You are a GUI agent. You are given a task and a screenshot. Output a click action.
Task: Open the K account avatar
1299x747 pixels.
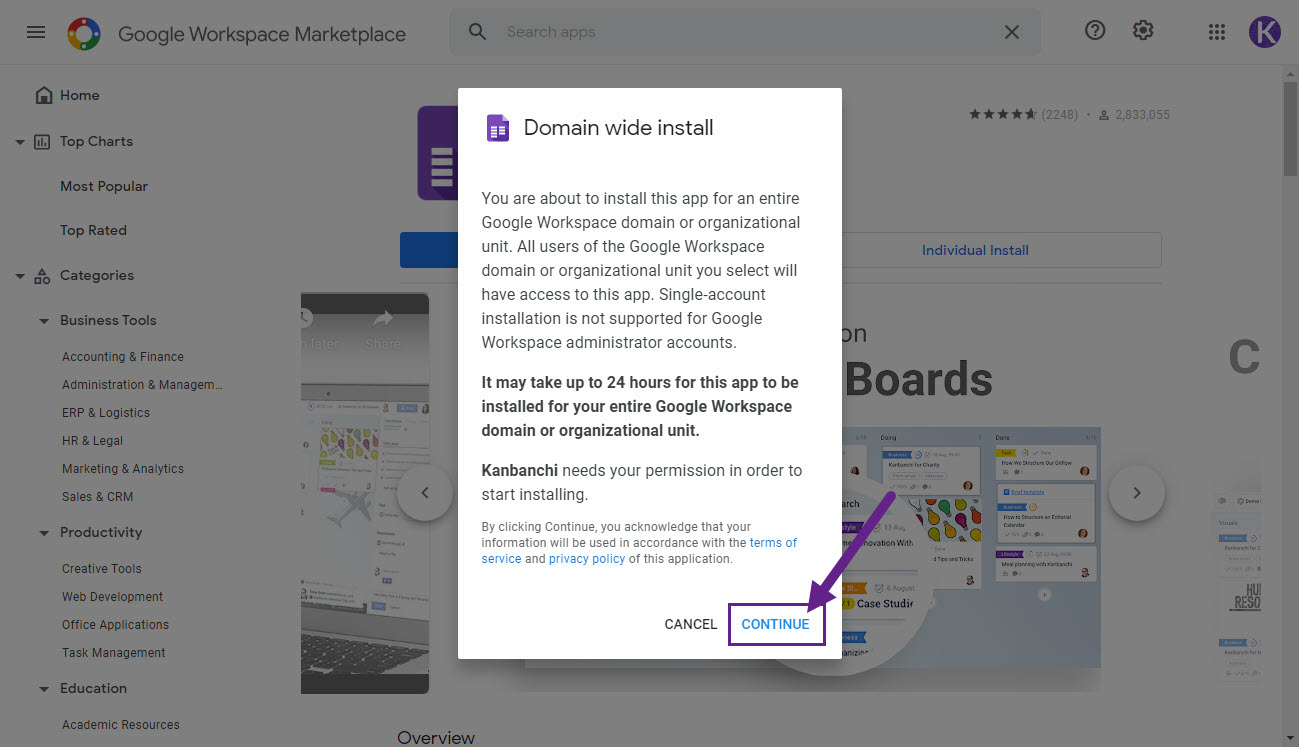1265,32
